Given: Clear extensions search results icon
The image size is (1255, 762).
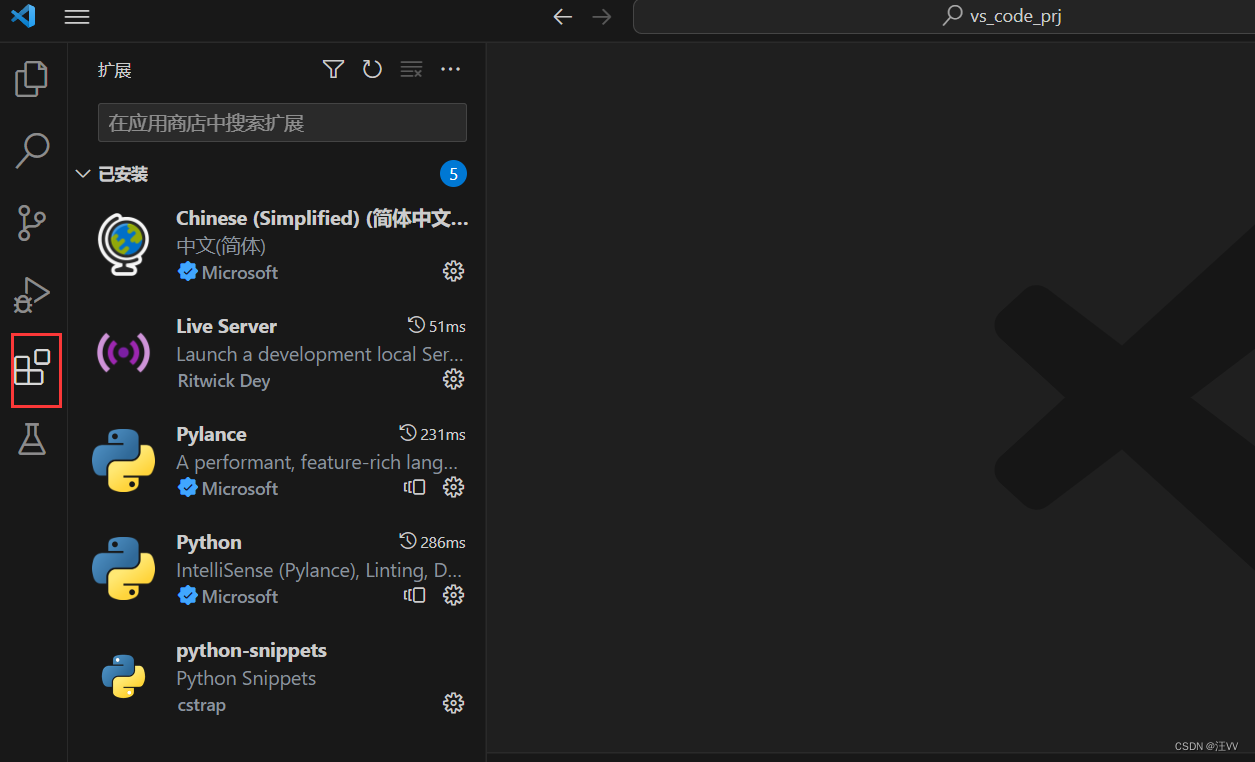Looking at the screenshot, I should [x=411, y=69].
